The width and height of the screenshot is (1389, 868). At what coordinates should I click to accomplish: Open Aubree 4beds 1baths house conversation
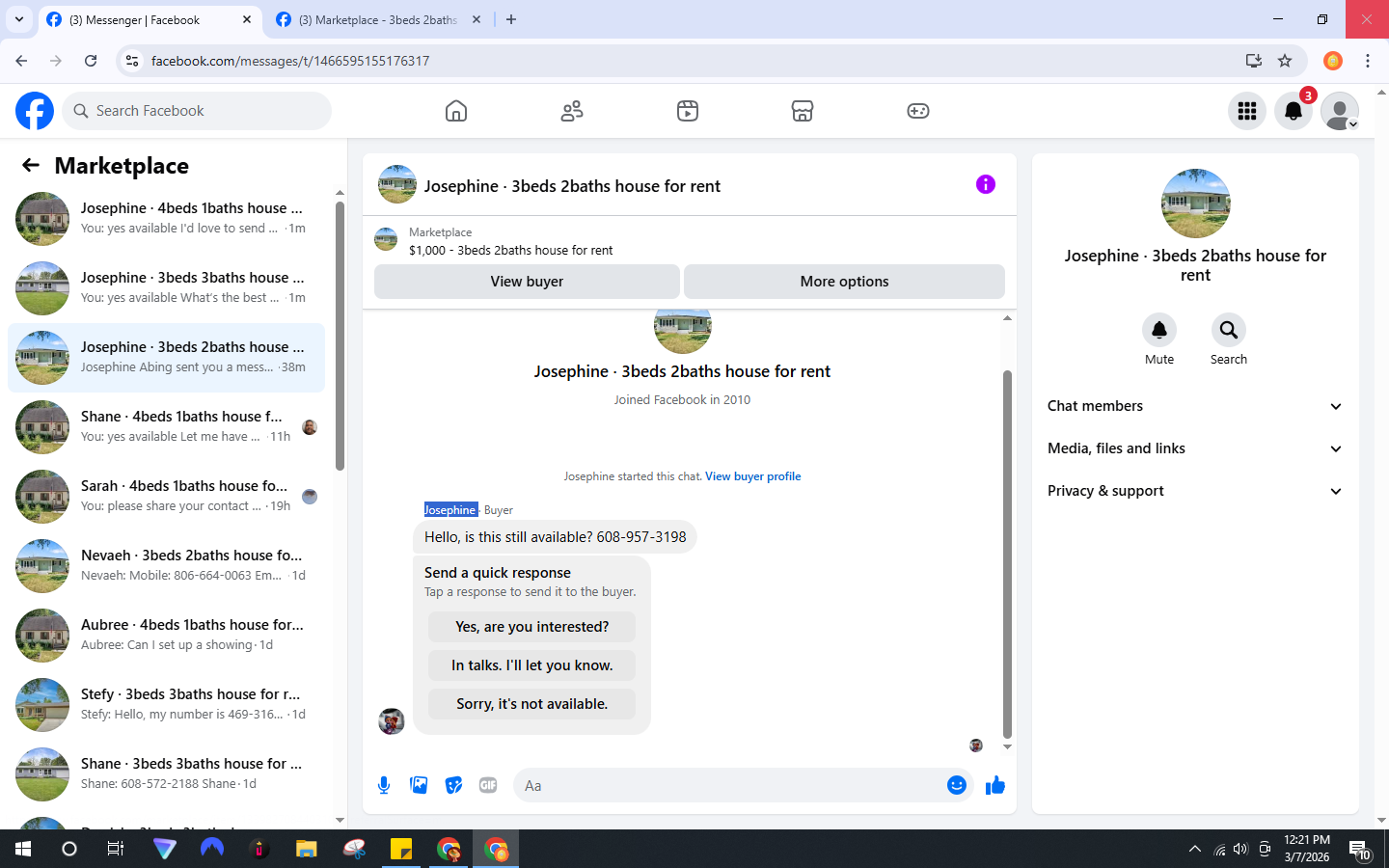[x=166, y=636]
